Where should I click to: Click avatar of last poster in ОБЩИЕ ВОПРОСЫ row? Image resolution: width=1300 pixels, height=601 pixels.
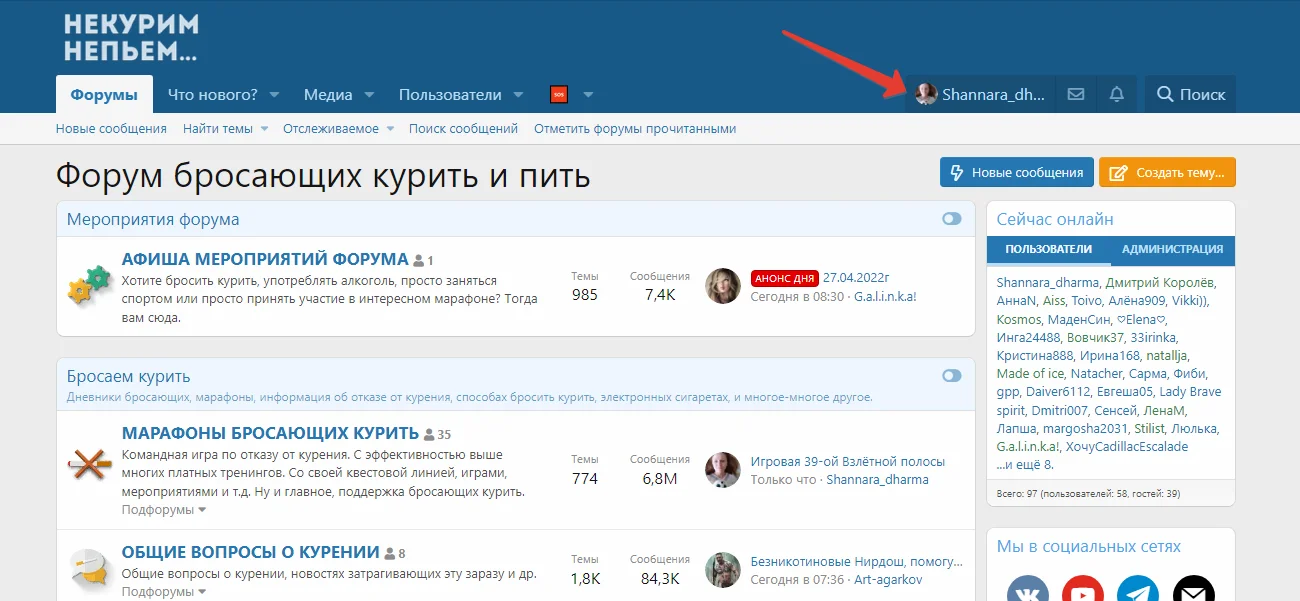point(723,570)
